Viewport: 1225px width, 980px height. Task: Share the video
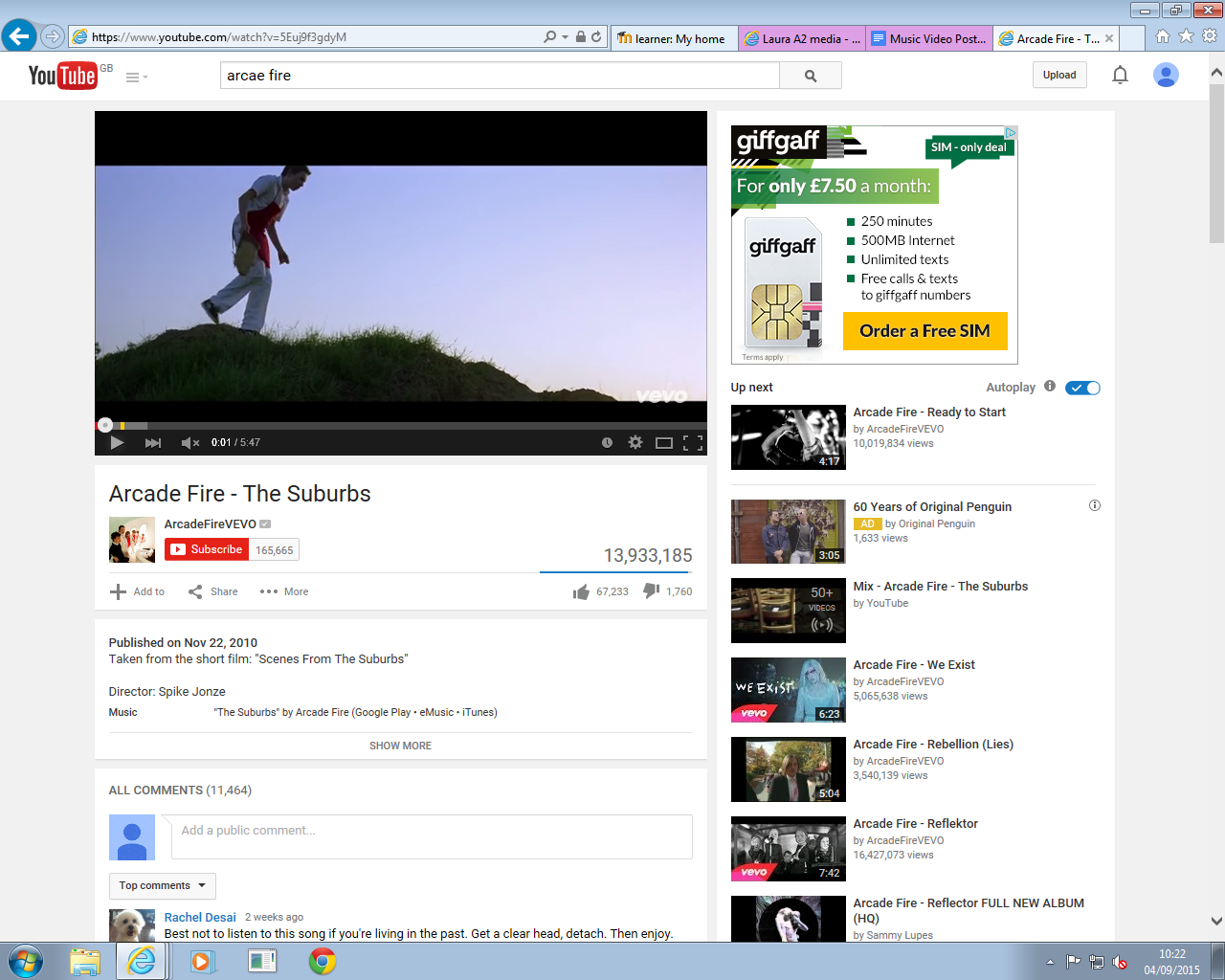(212, 591)
